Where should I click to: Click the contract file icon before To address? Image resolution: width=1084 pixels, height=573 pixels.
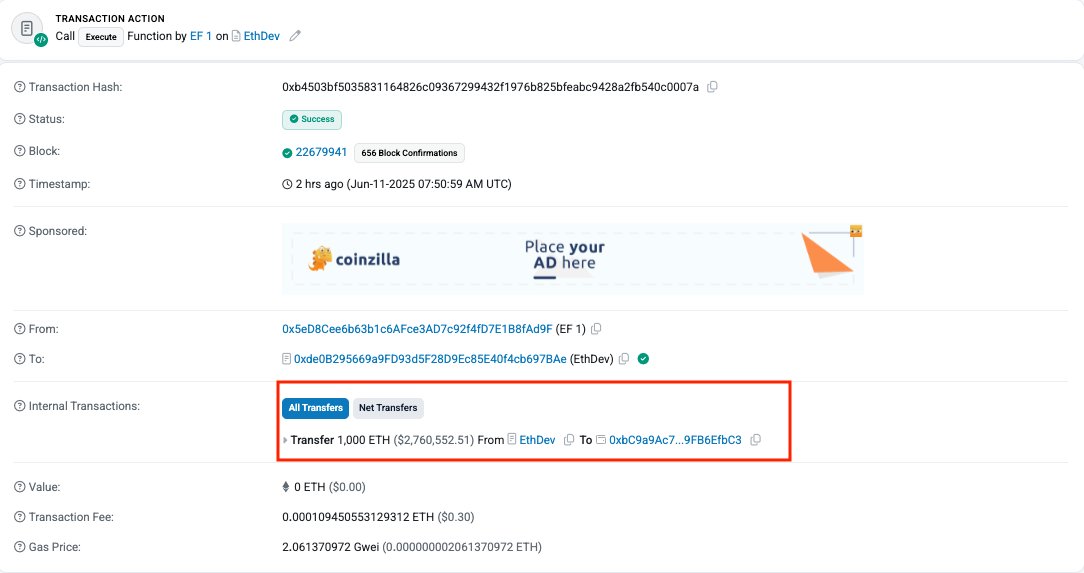(x=286, y=359)
